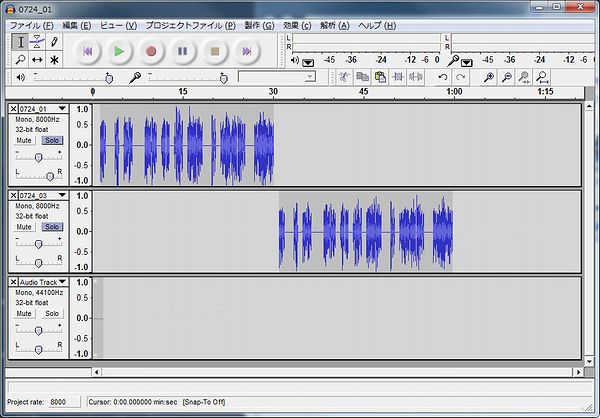This screenshot has width=600, height=418.
Task: Close the 0724_01 track
Action: tap(13, 109)
